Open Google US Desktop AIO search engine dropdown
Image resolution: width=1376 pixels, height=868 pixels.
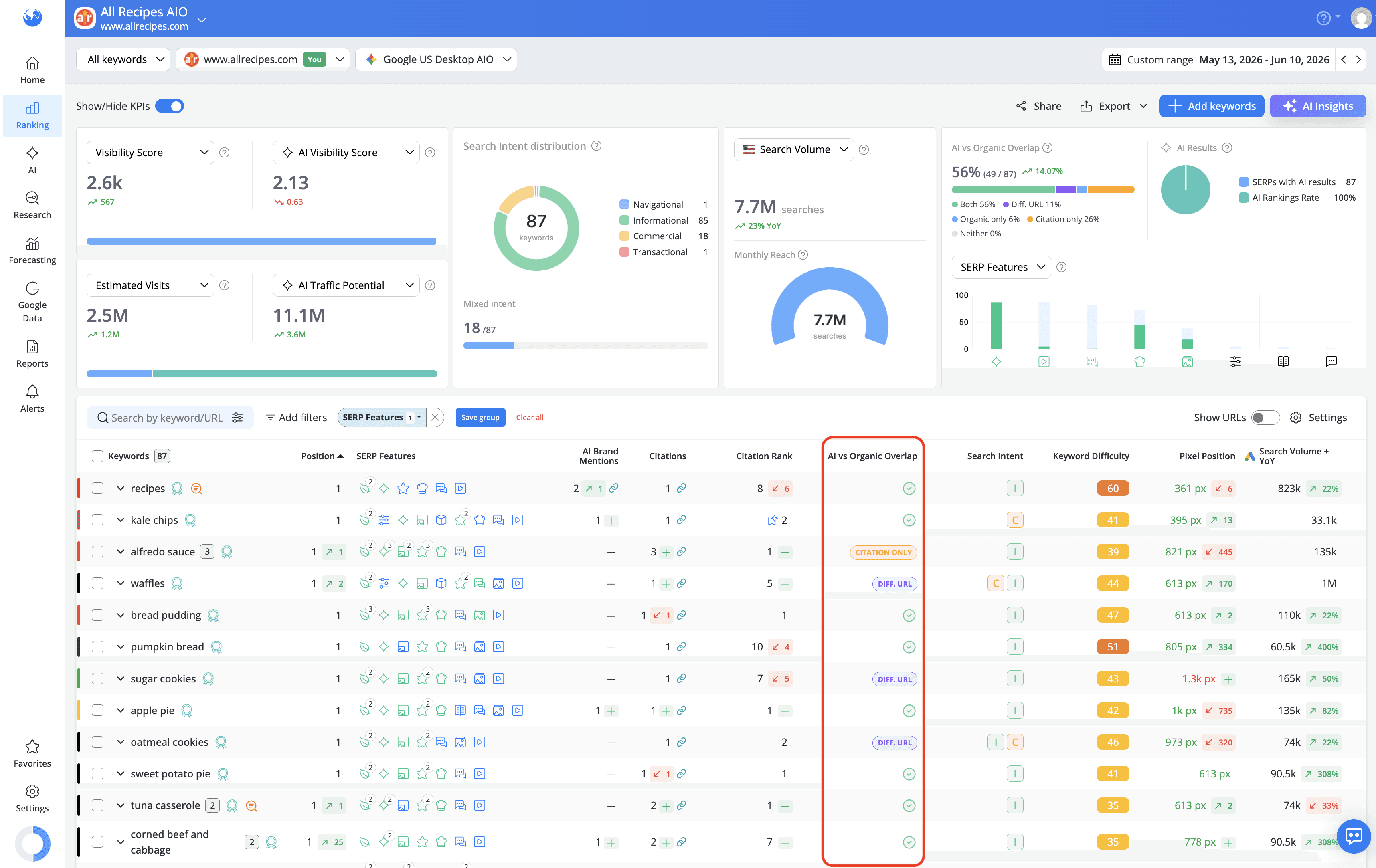(x=436, y=59)
